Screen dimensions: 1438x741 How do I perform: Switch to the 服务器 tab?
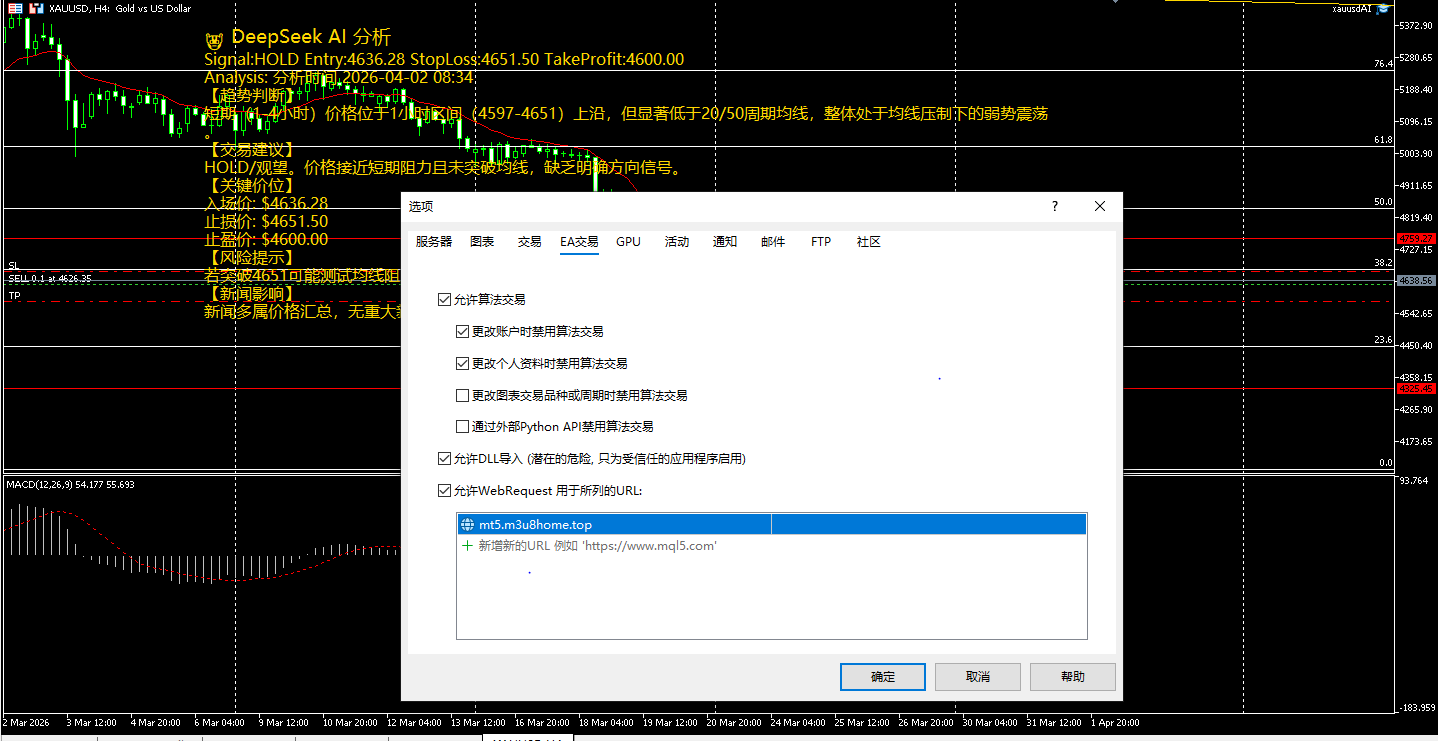(x=432, y=241)
